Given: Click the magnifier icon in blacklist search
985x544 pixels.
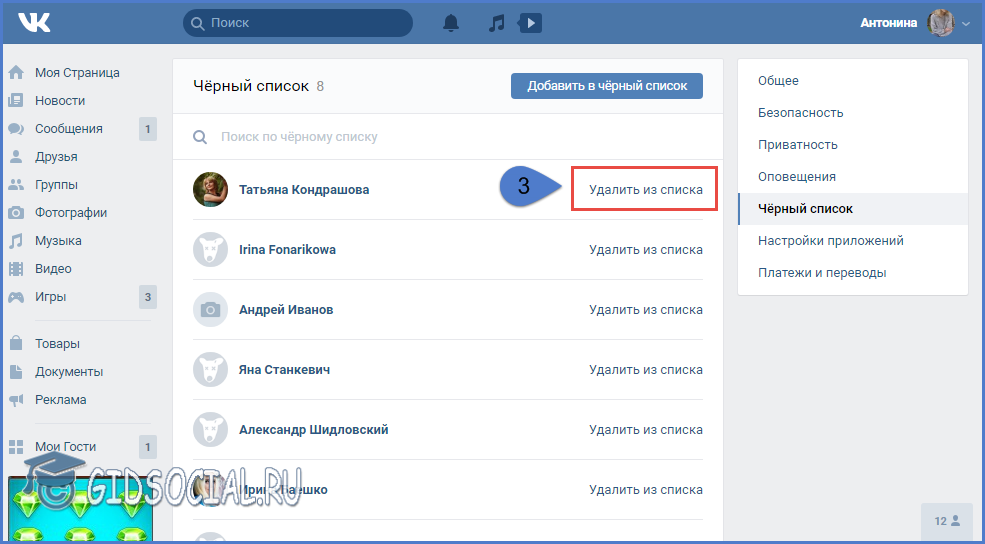Looking at the screenshot, I should (200, 137).
